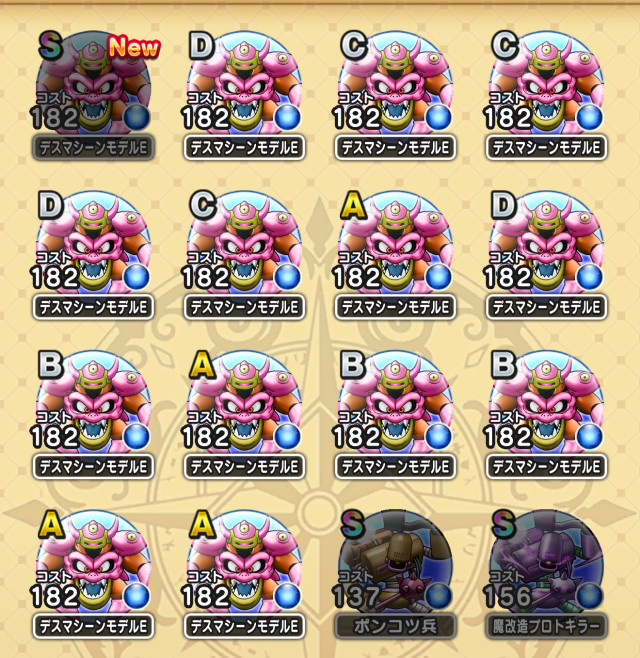The image size is (640, 658).
Task: Tap the cost 137 number
Action: (356, 596)
